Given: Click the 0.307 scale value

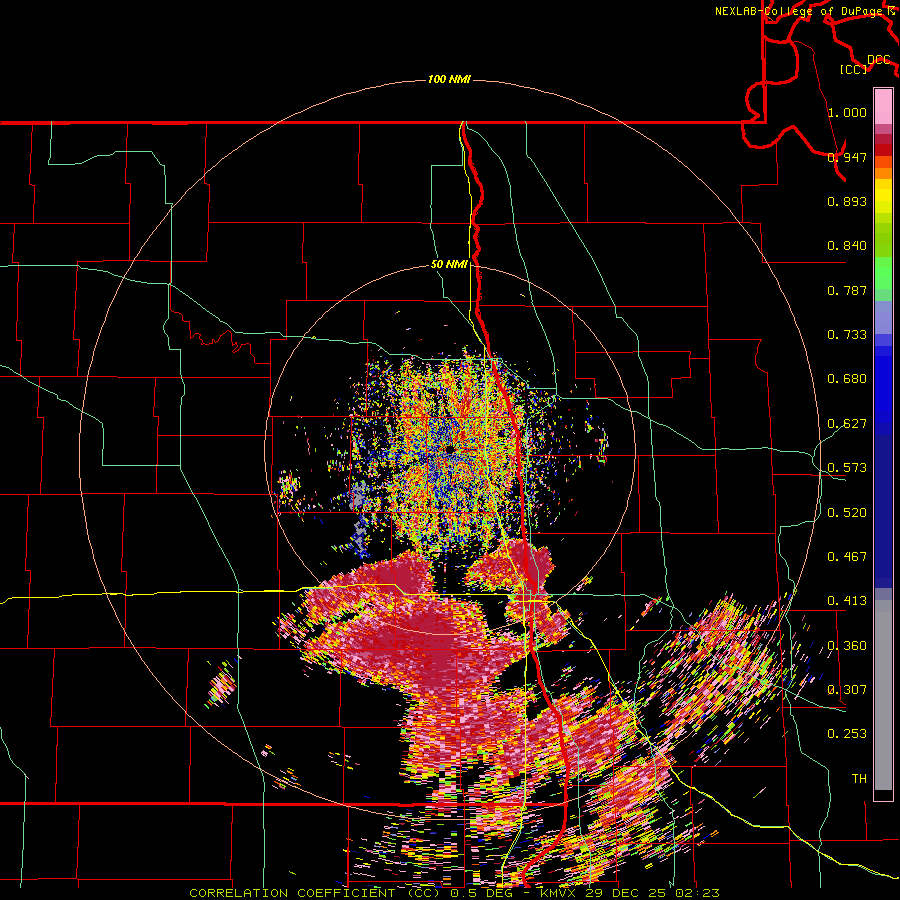Looking at the screenshot, I should coord(847,690).
